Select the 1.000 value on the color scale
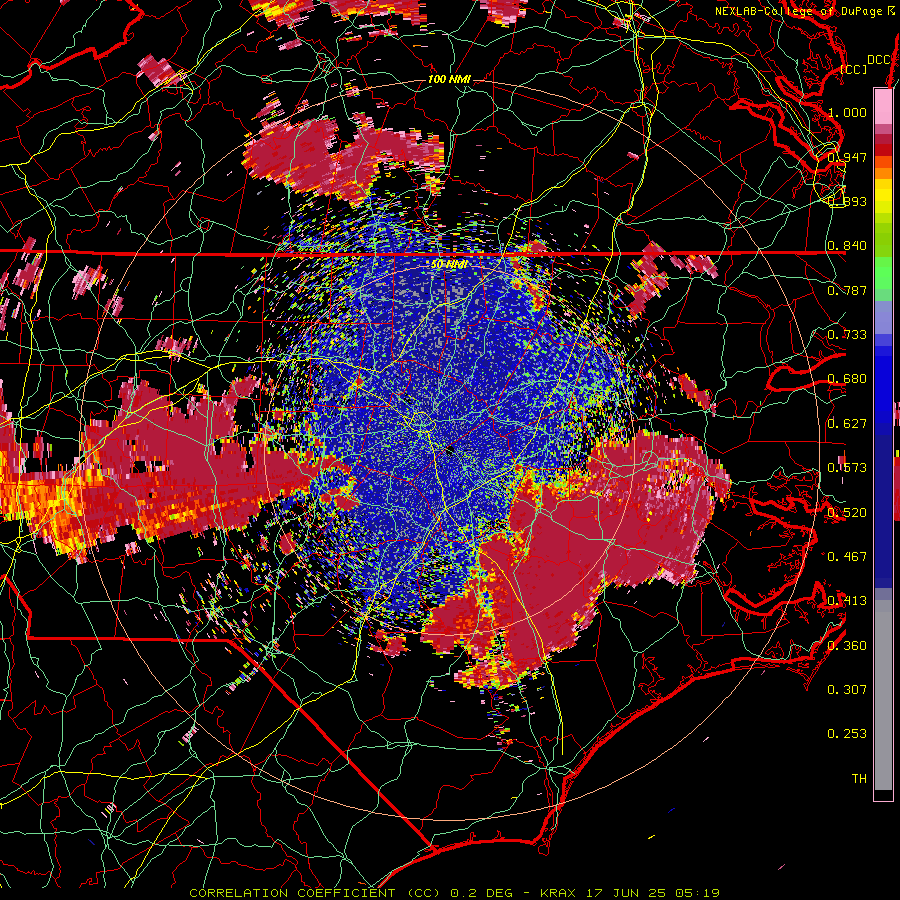Image resolution: width=900 pixels, height=900 pixels. click(x=847, y=112)
